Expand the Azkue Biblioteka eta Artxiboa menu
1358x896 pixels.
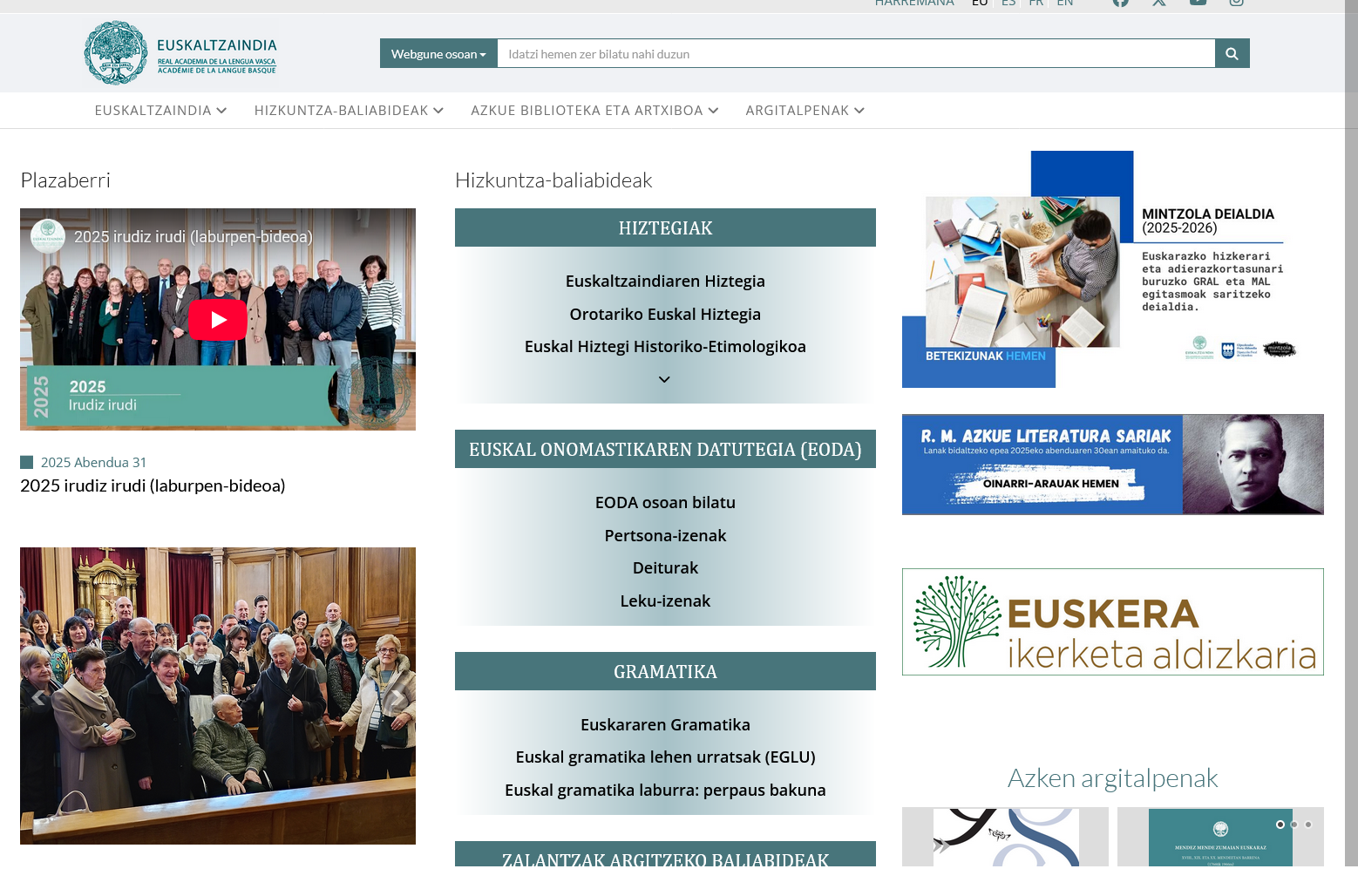tap(594, 111)
